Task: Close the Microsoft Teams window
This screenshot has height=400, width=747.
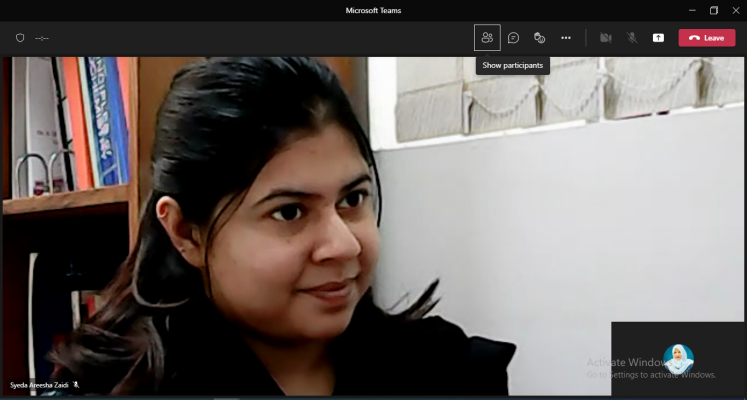Action: 735,10
